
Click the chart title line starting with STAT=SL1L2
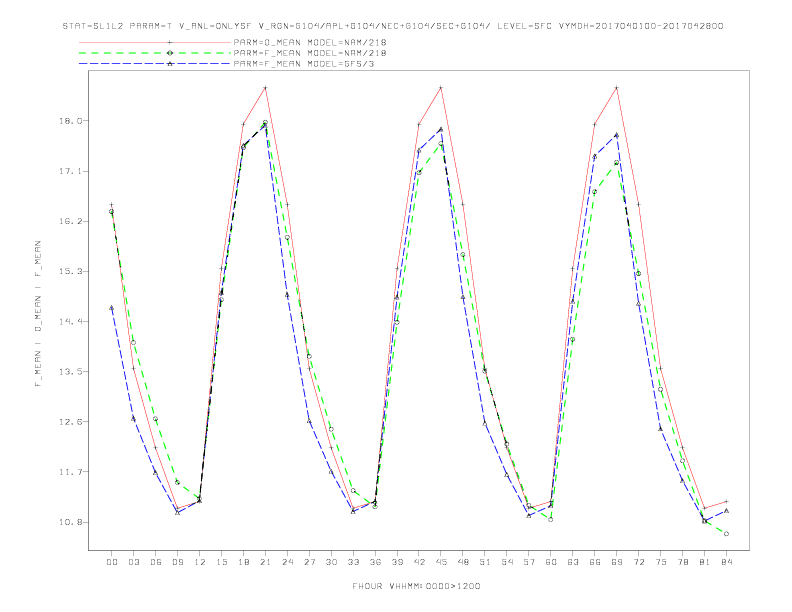393,26
